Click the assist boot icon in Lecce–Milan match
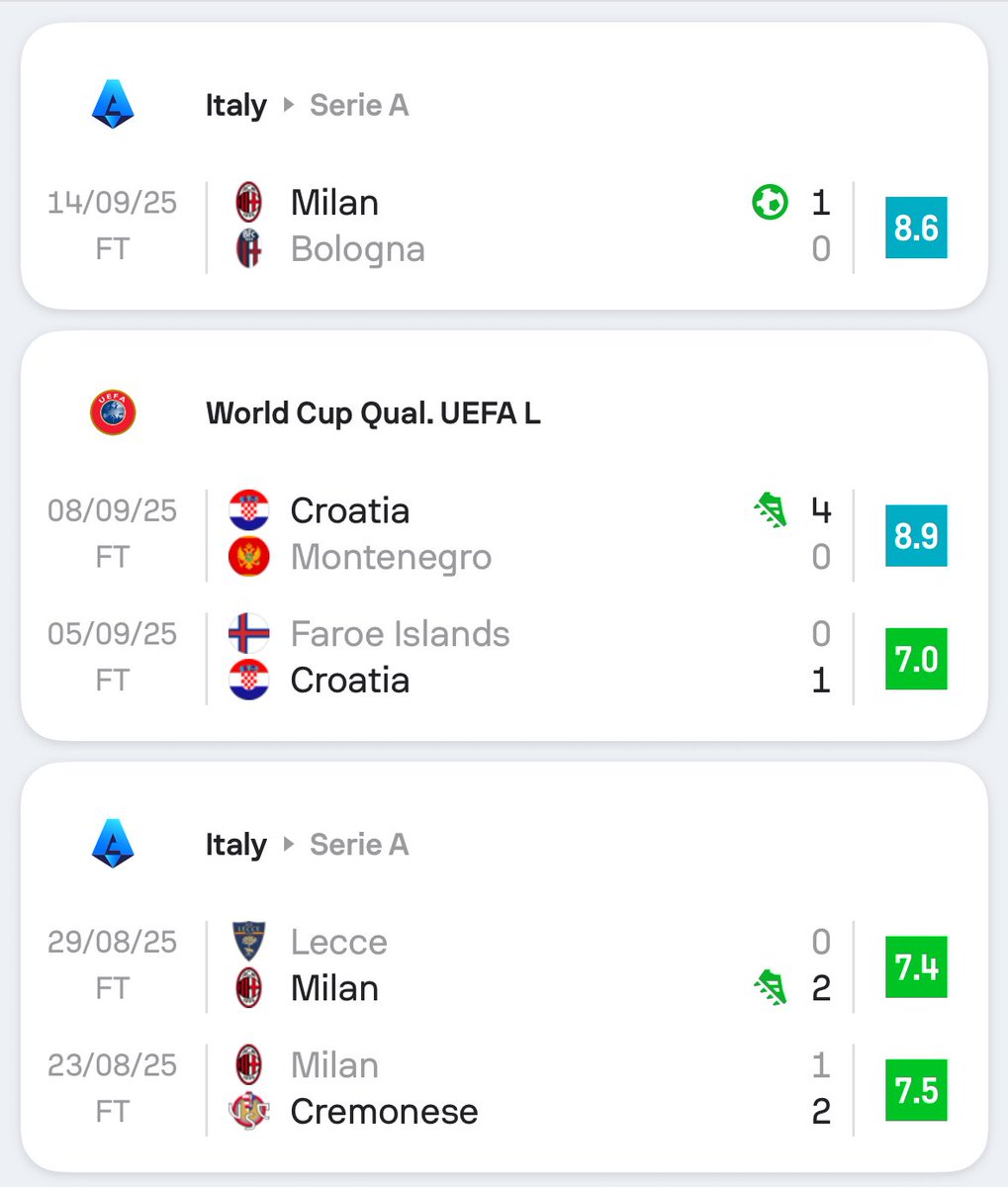The image size is (1008, 1187). click(770, 988)
